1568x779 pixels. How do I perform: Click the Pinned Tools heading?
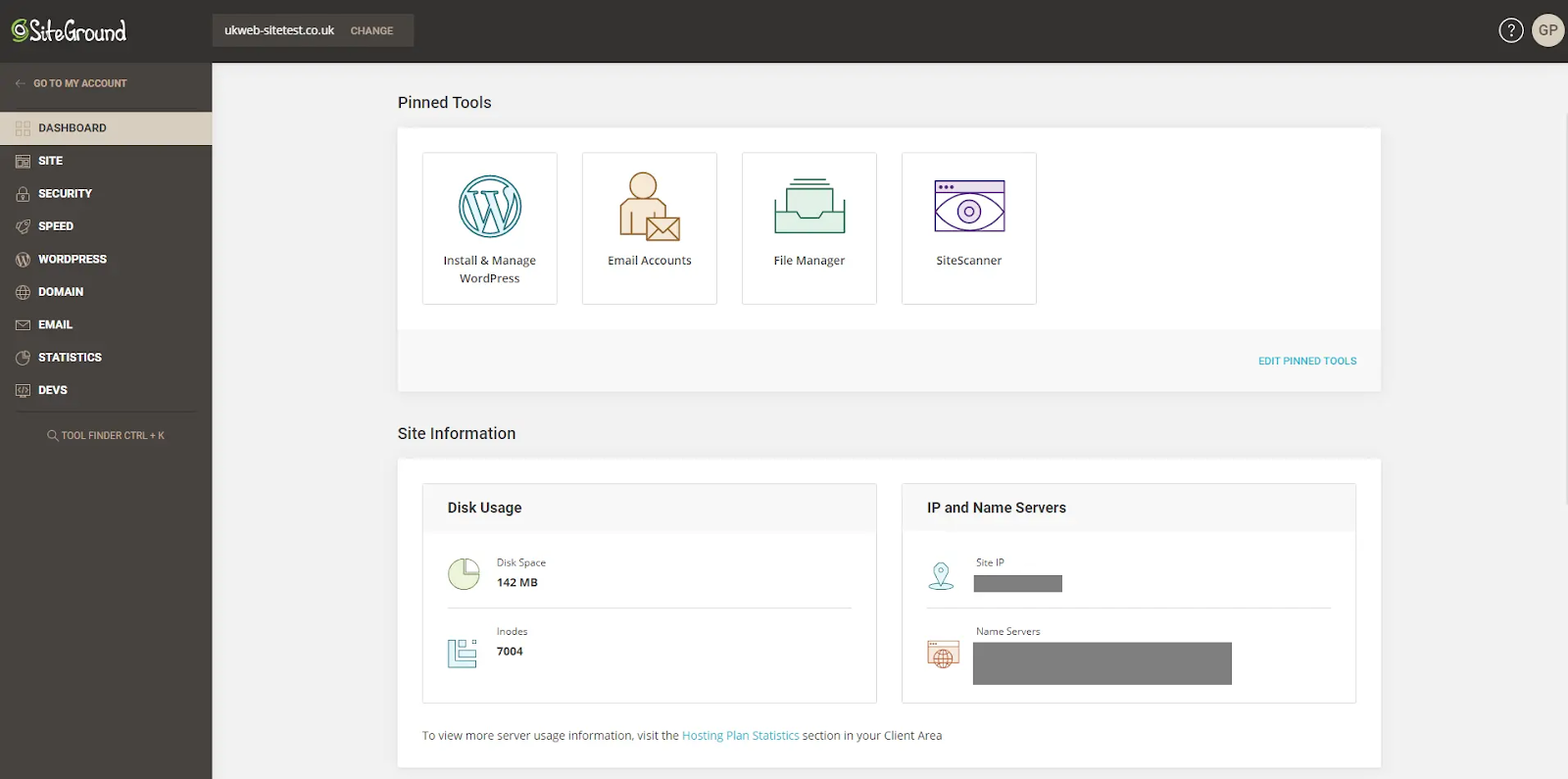pyautogui.click(x=445, y=103)
